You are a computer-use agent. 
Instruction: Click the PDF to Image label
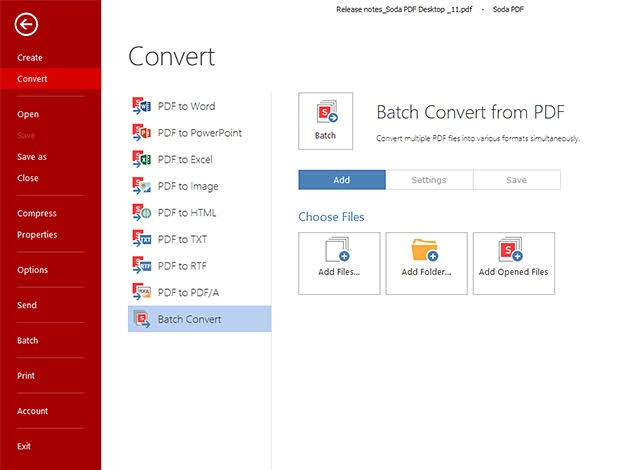(188, 186)
